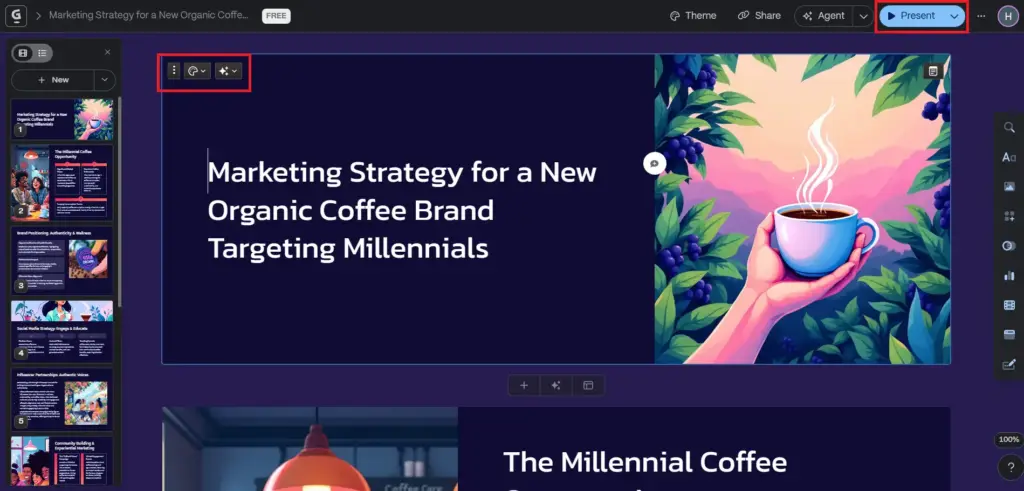Expand the Agent dropdown arrow
The height and width of the screenshot is (491, 1024).
coord(863,16)
